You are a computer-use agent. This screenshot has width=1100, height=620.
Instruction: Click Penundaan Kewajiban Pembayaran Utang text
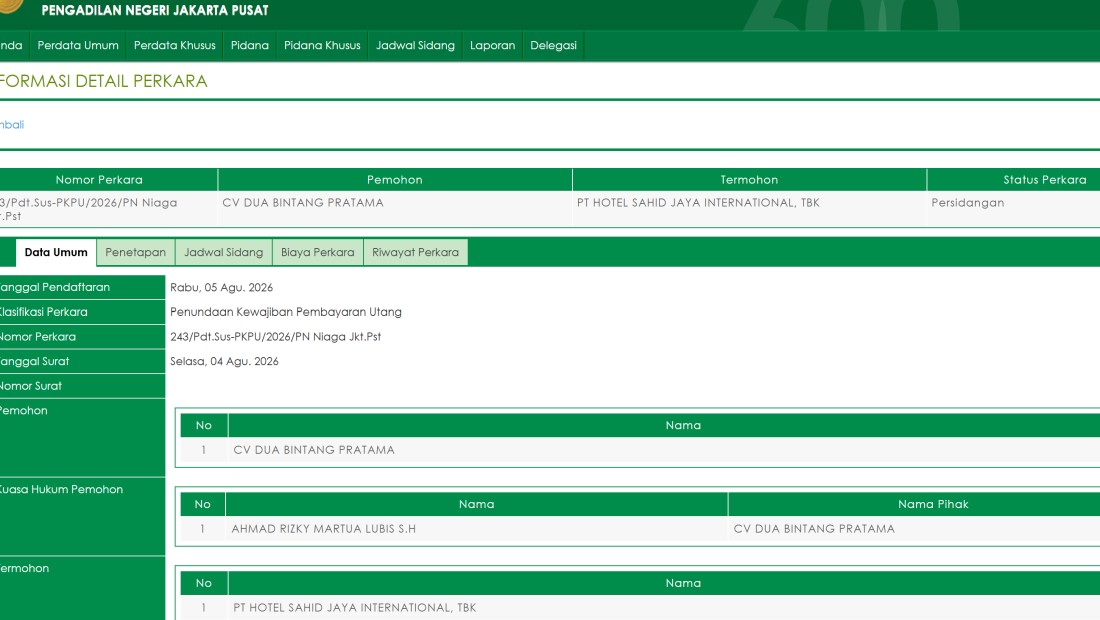pos(286,312)
